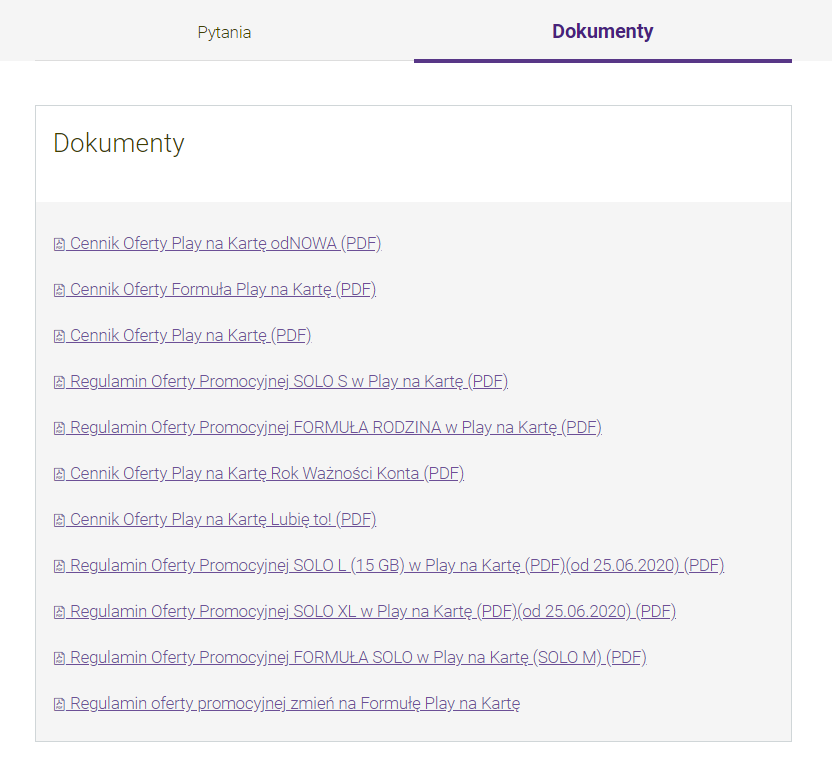832x772 pixels.
Task: Open Regulamin SOLO S w Play na Kartę
Action: pos(288,381)
